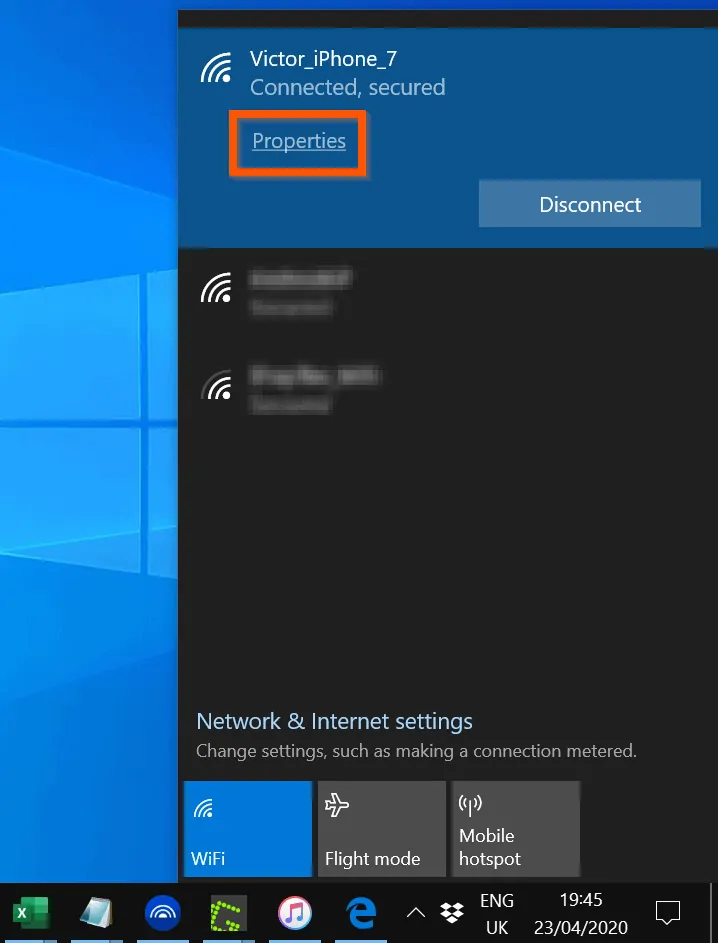Image resolution: width=718 pixels, height=943 pixels.
Task: Open Properties link for Victor_iPhone_7
Action: click(x=298, y=141)
